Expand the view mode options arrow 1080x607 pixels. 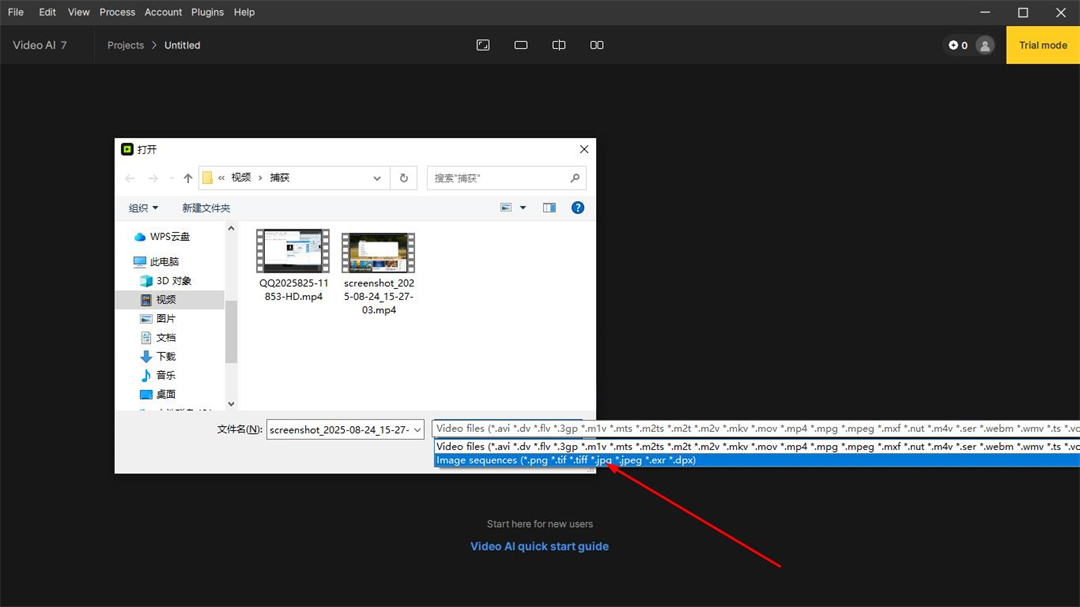523,208
